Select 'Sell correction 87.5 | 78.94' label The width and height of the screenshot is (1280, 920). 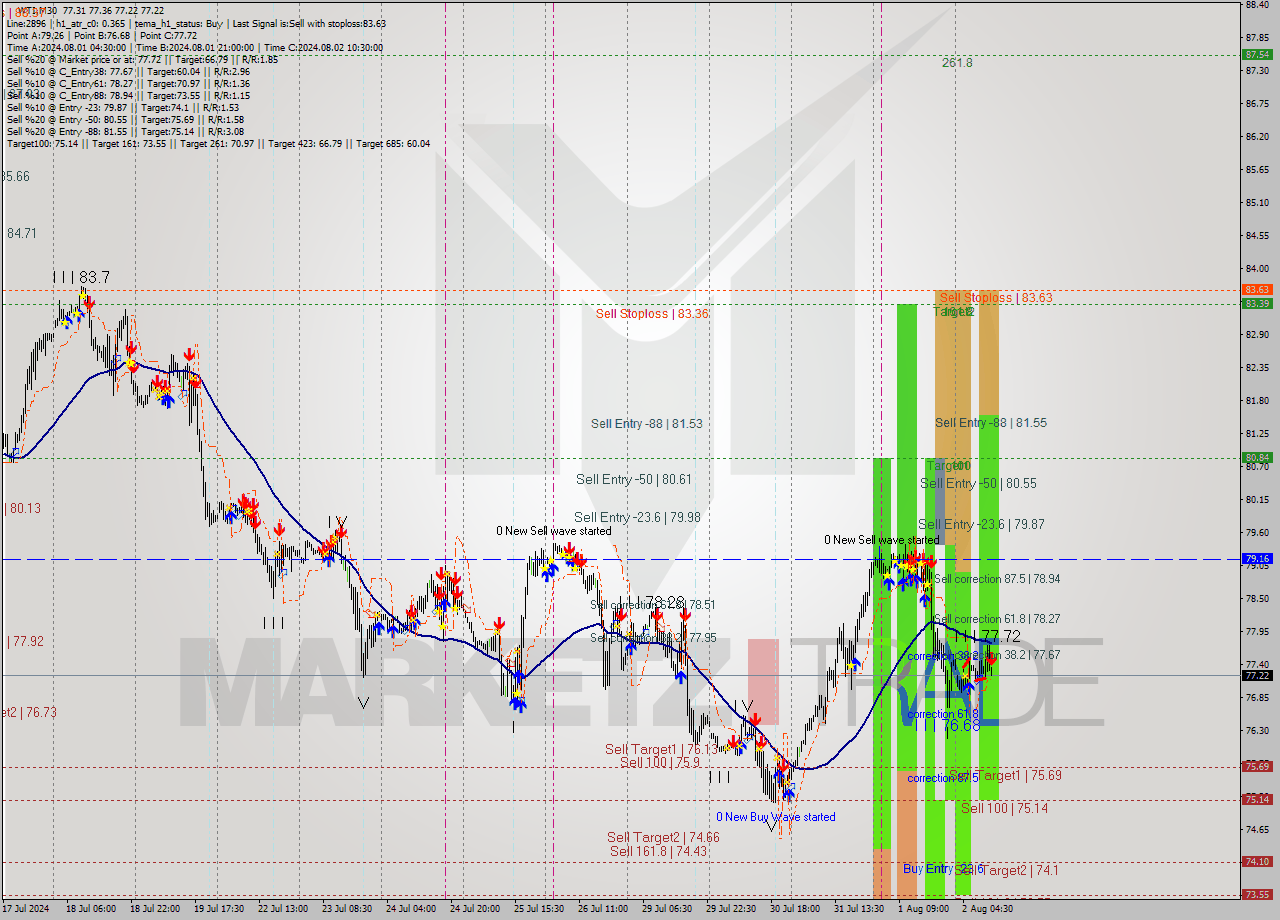[997, 579]
